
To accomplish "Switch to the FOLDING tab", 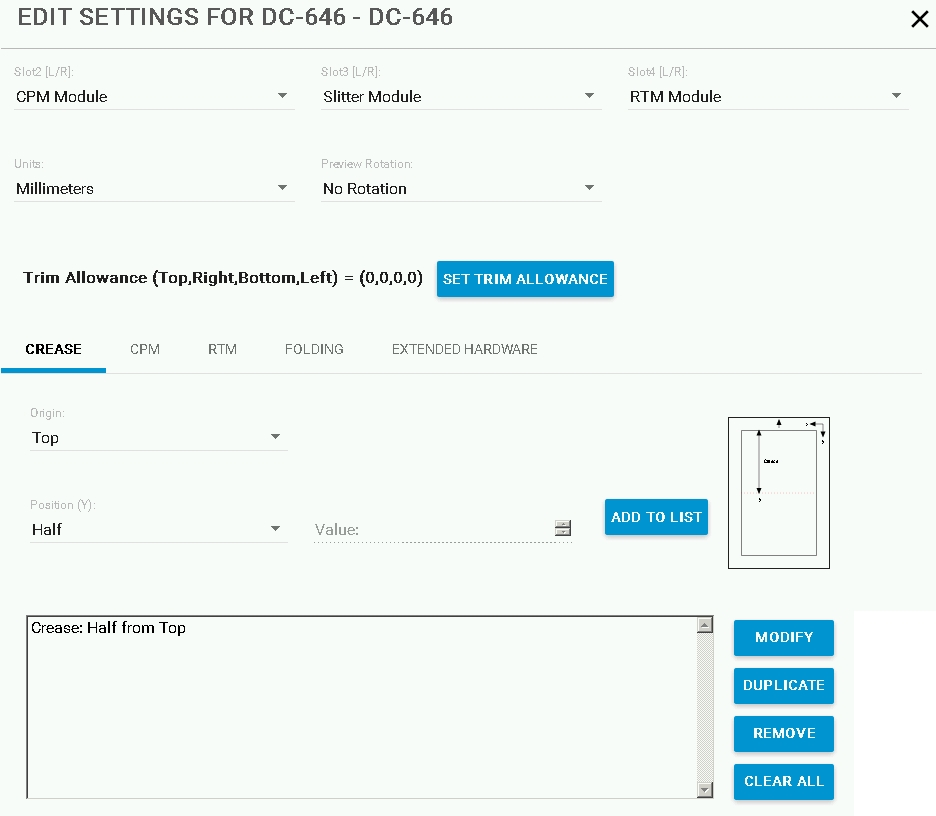I will click(x=313, y=349).
